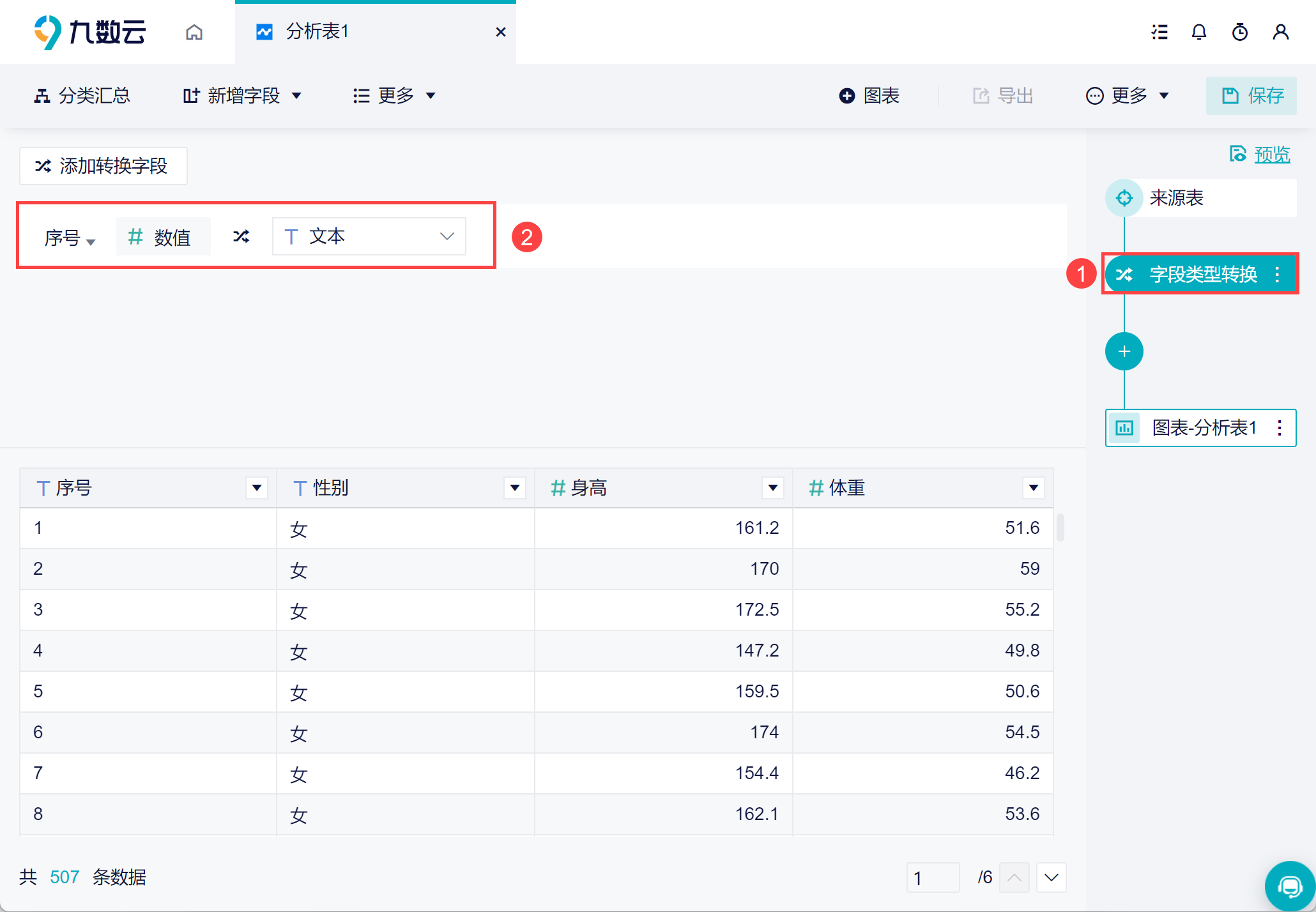1316x912 pixels.
Task: Click the timer clock icon
Action: 1239,32
